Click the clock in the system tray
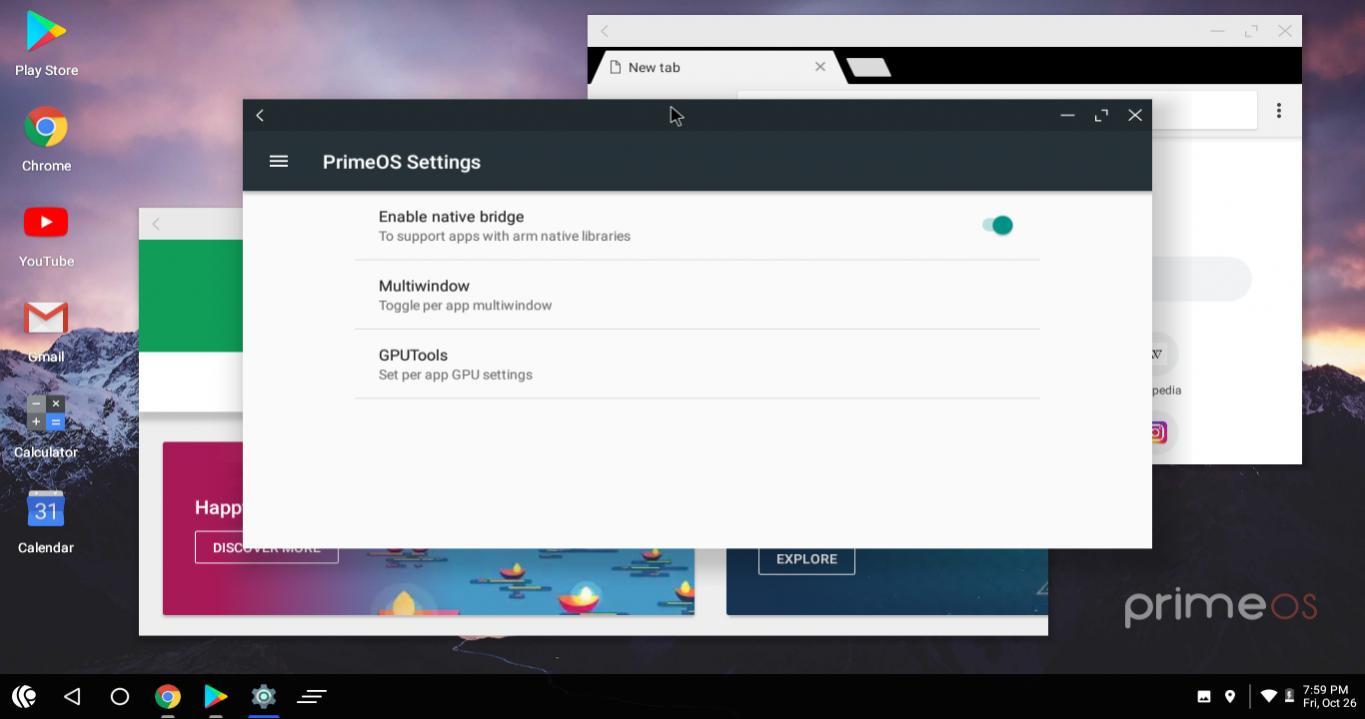The height and width of the screenshot is (719, 1365). coord(1329,696)
